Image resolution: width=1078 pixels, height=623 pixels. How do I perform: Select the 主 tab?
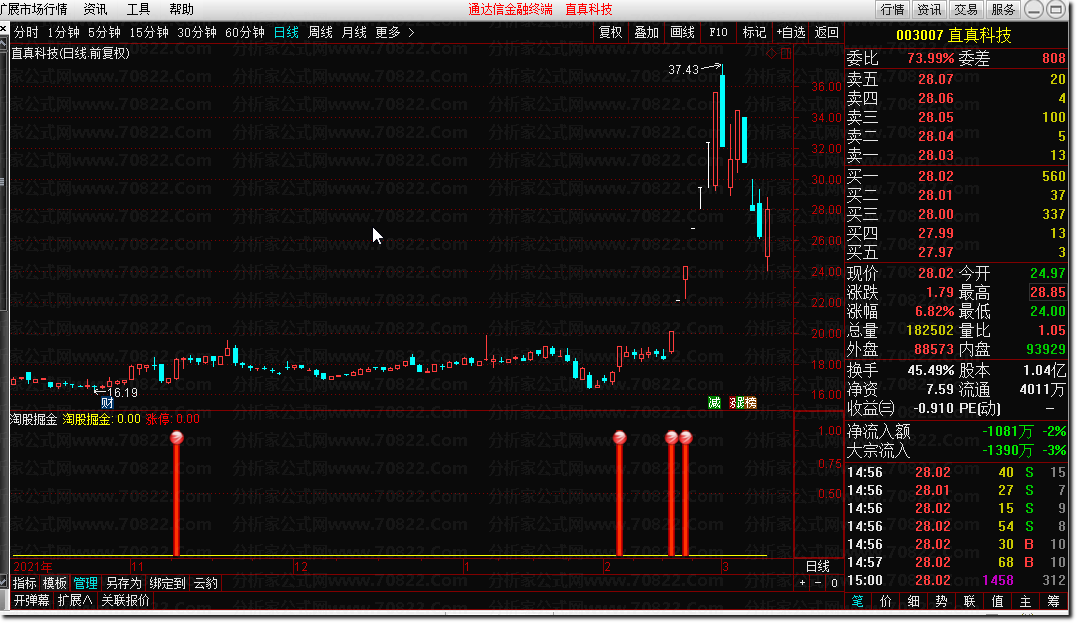(1025, 601)
